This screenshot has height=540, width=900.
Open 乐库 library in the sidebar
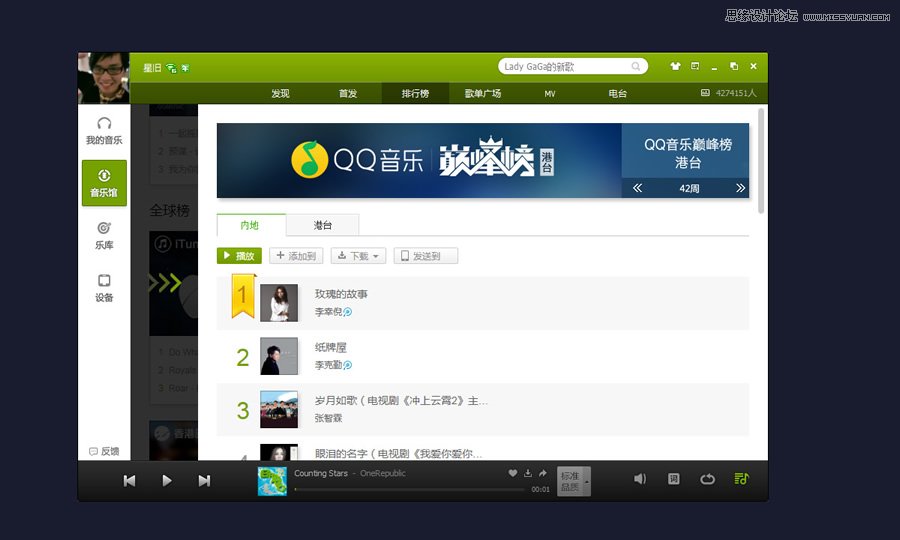tap(104, 236)
